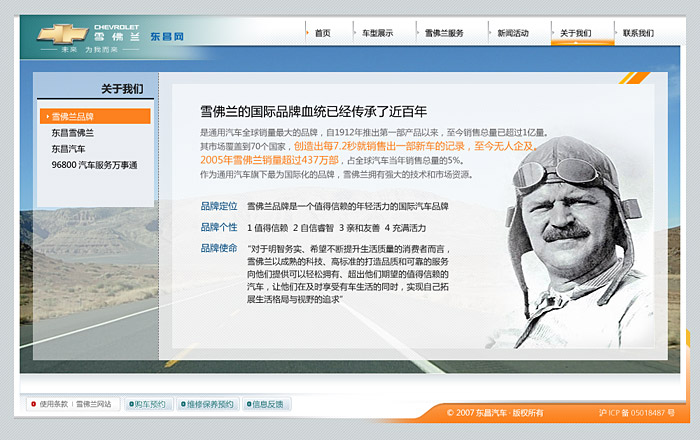Click the arrow bullet in 雪佛兰品牌 item
This screenshot has width=700, height=440.
tap(47, 116)
